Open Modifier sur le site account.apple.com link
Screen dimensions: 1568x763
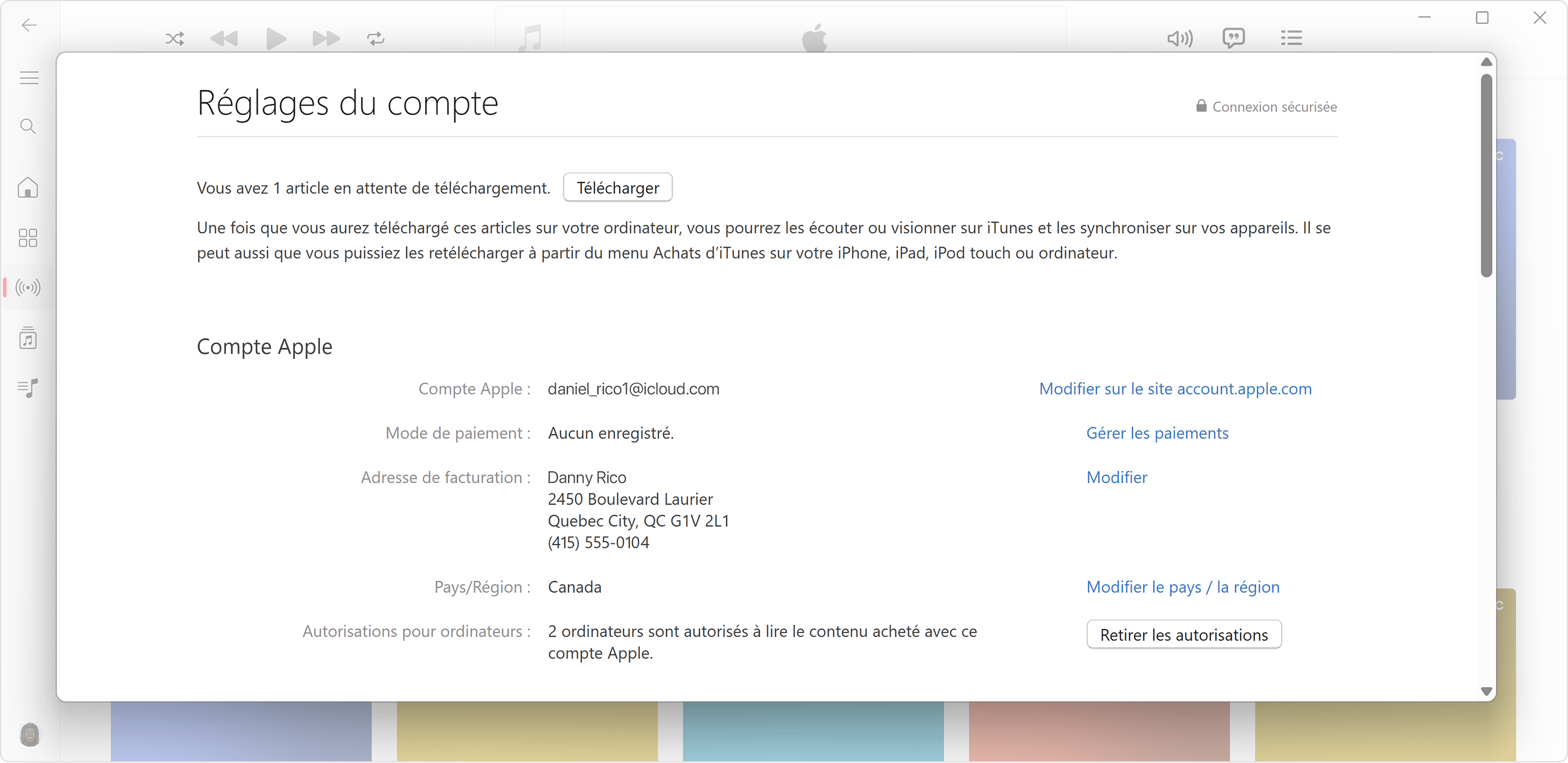(1175, 389)
